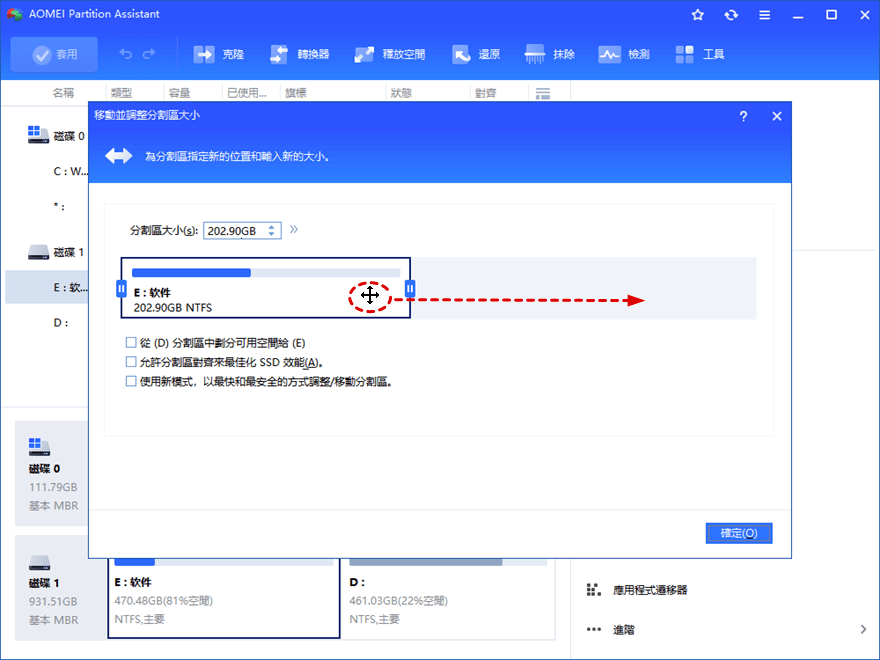Click the help question mark in dialog
The width and height of the screenshot is (880, 660).
[743, 116]
